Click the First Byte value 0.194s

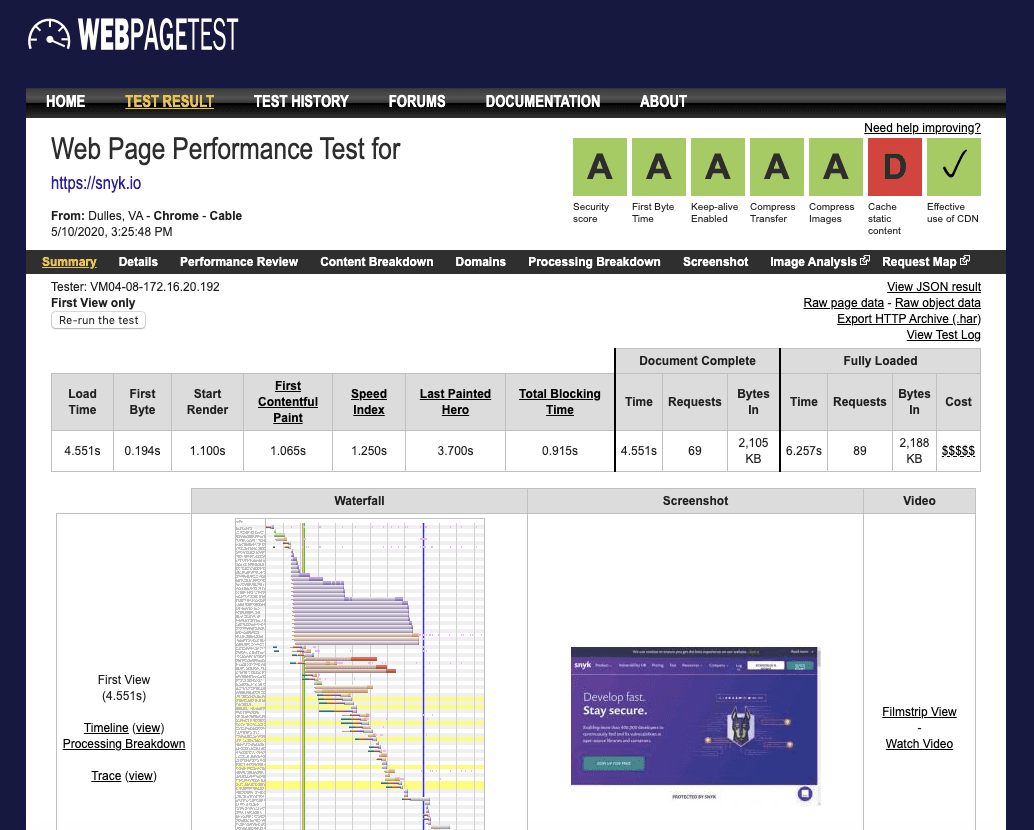tap(142, 451)
